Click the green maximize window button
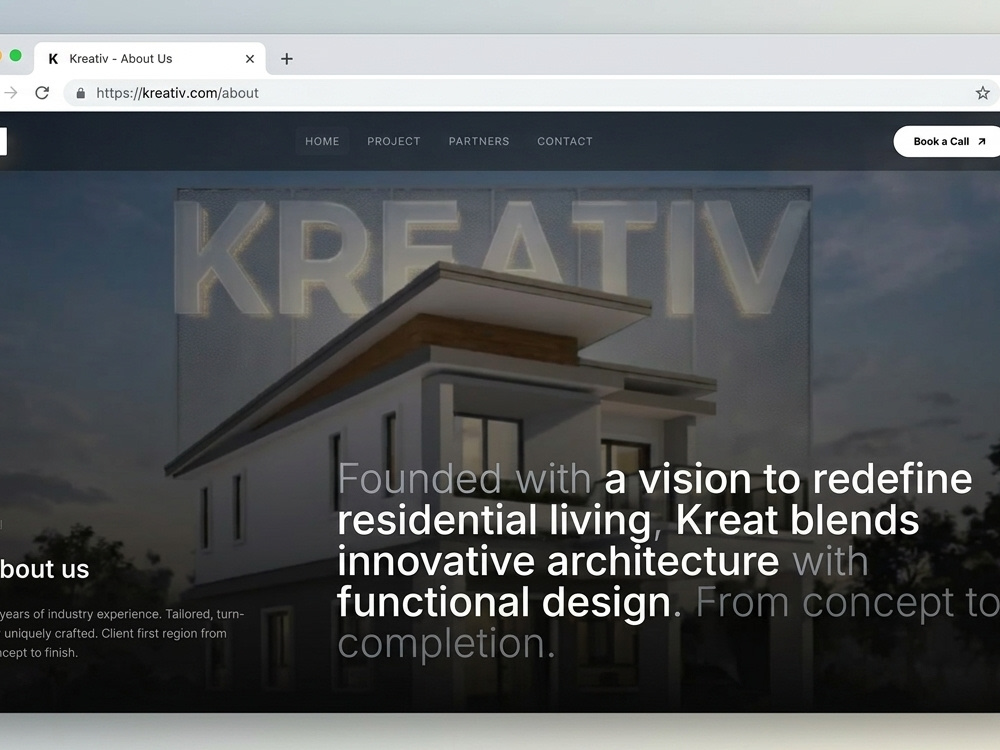 [x=15, y=56]
